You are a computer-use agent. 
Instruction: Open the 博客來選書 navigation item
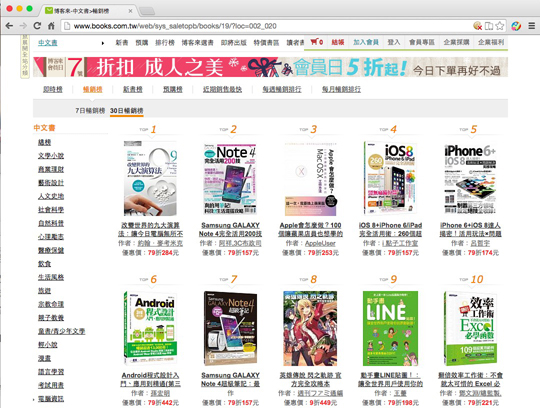click(x=198, y=43)
